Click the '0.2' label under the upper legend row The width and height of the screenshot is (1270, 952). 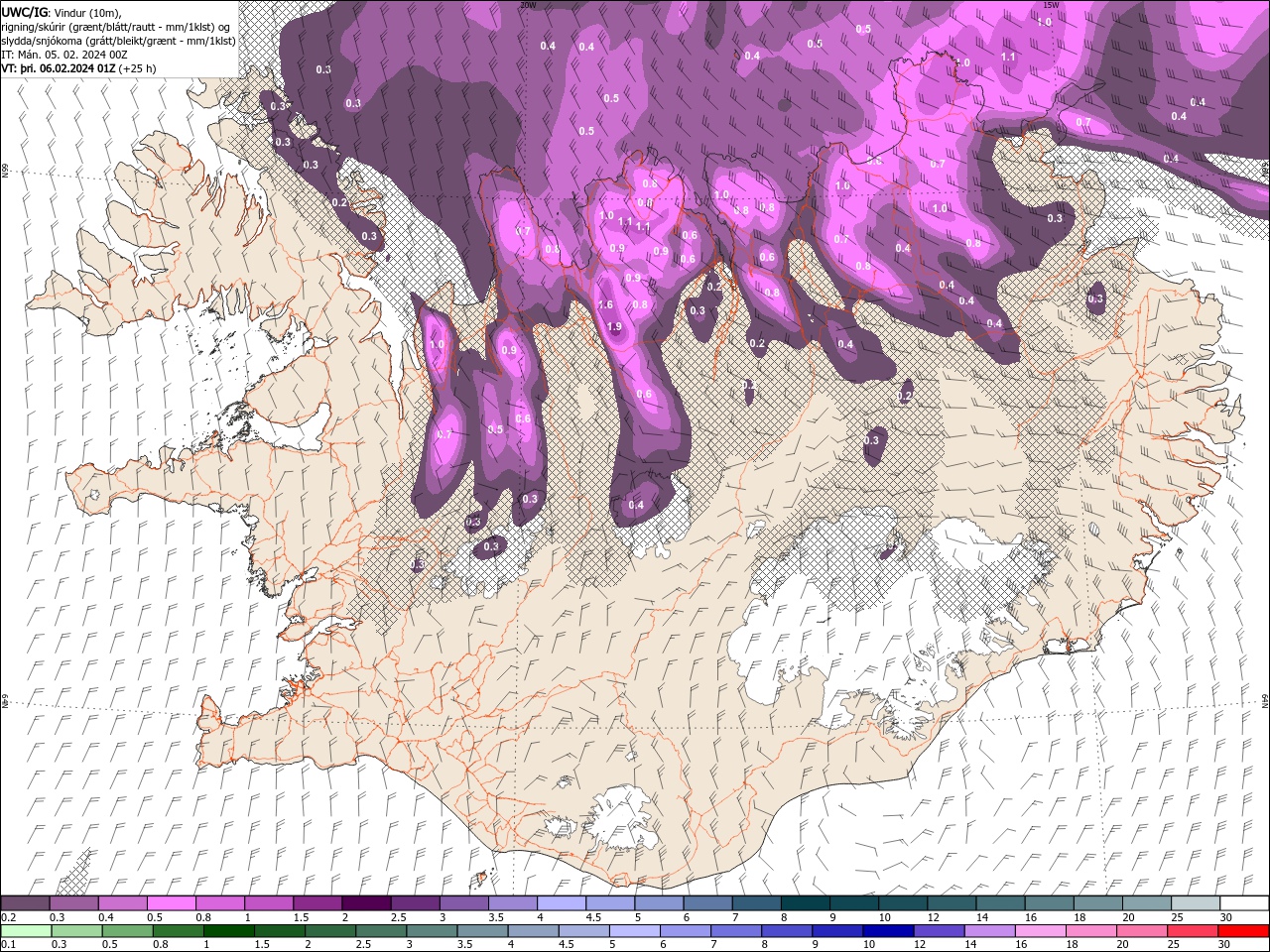click(x=9, y=917)
